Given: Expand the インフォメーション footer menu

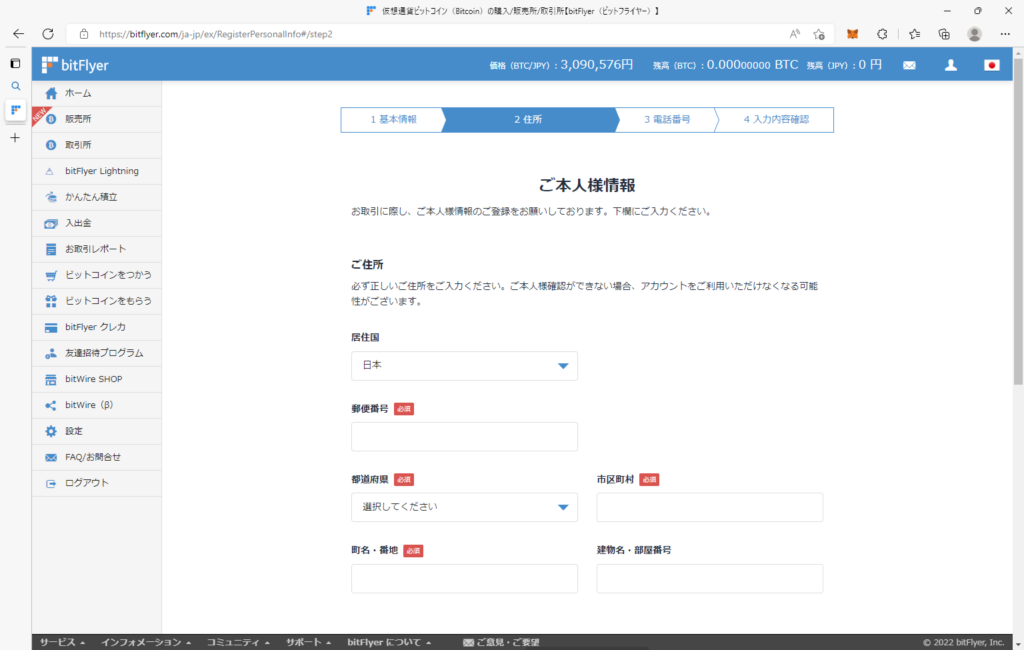Looking at the screenshot, I should pos(147,642).
